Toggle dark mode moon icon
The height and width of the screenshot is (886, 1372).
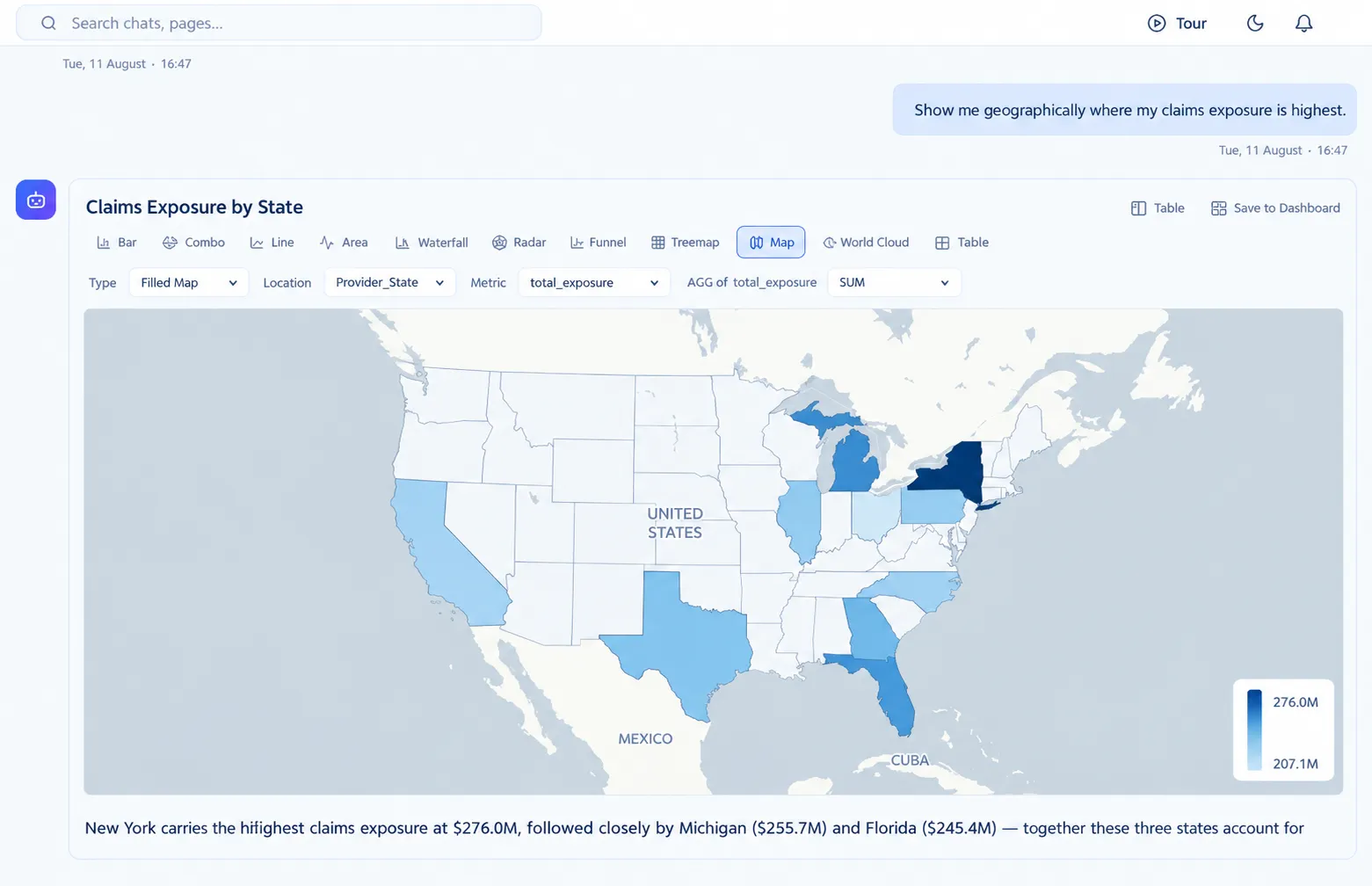(x=1255, y=23)
